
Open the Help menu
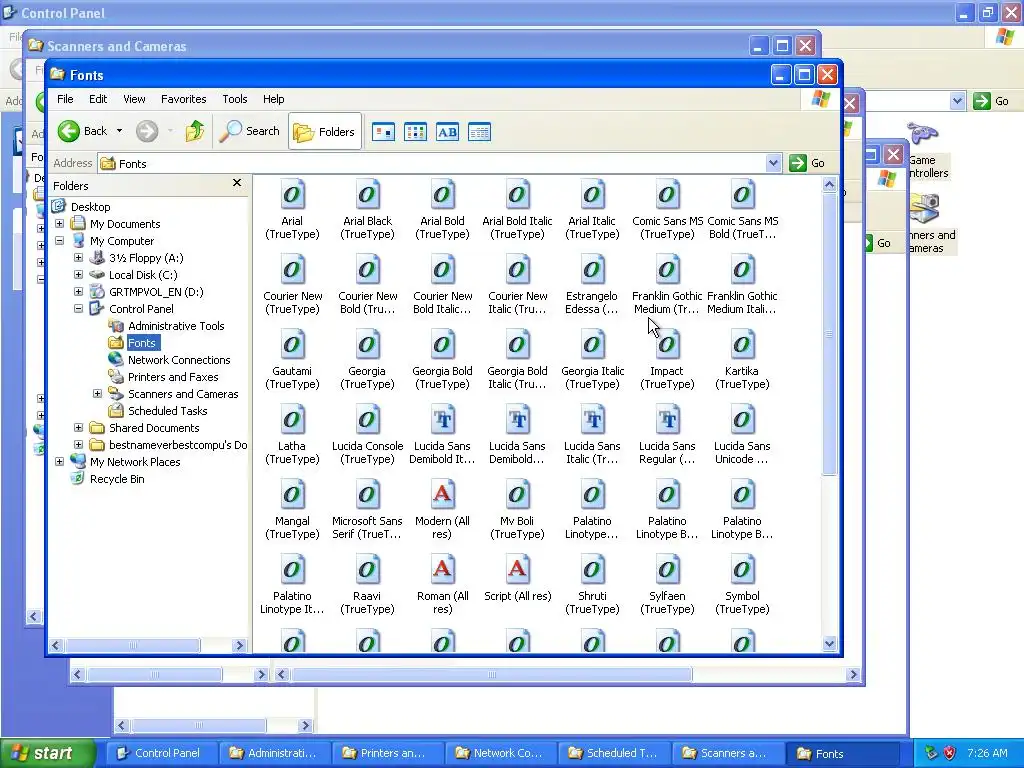click(274, 99)
